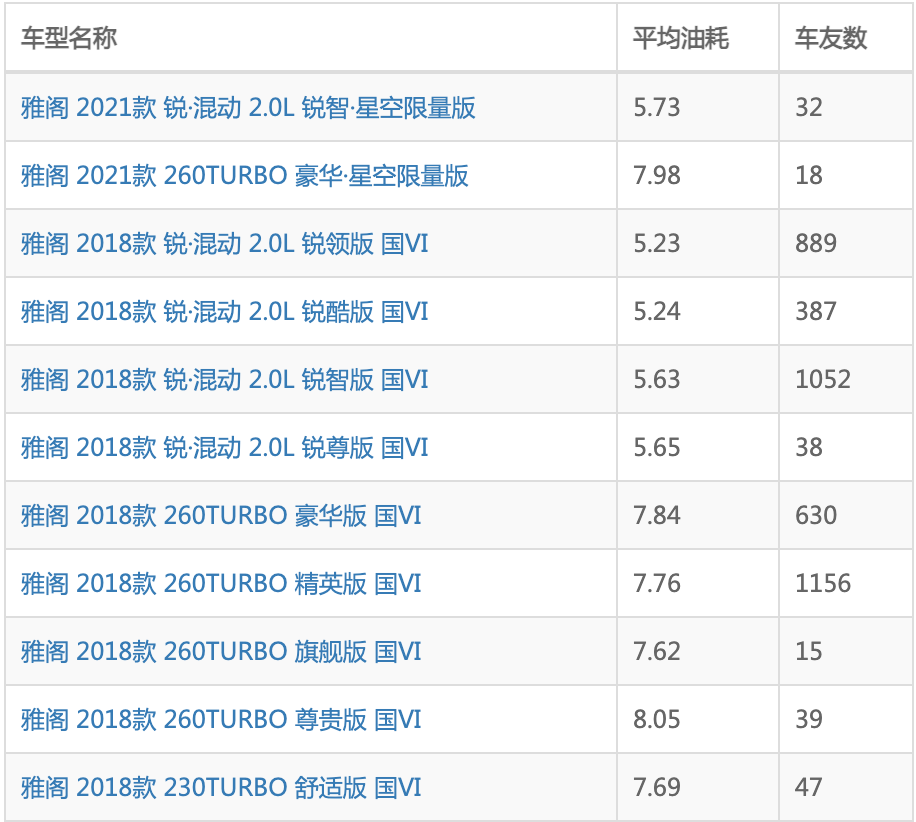Select fuel value 7.69
The image size is (916, 822).
coord(657,788)
